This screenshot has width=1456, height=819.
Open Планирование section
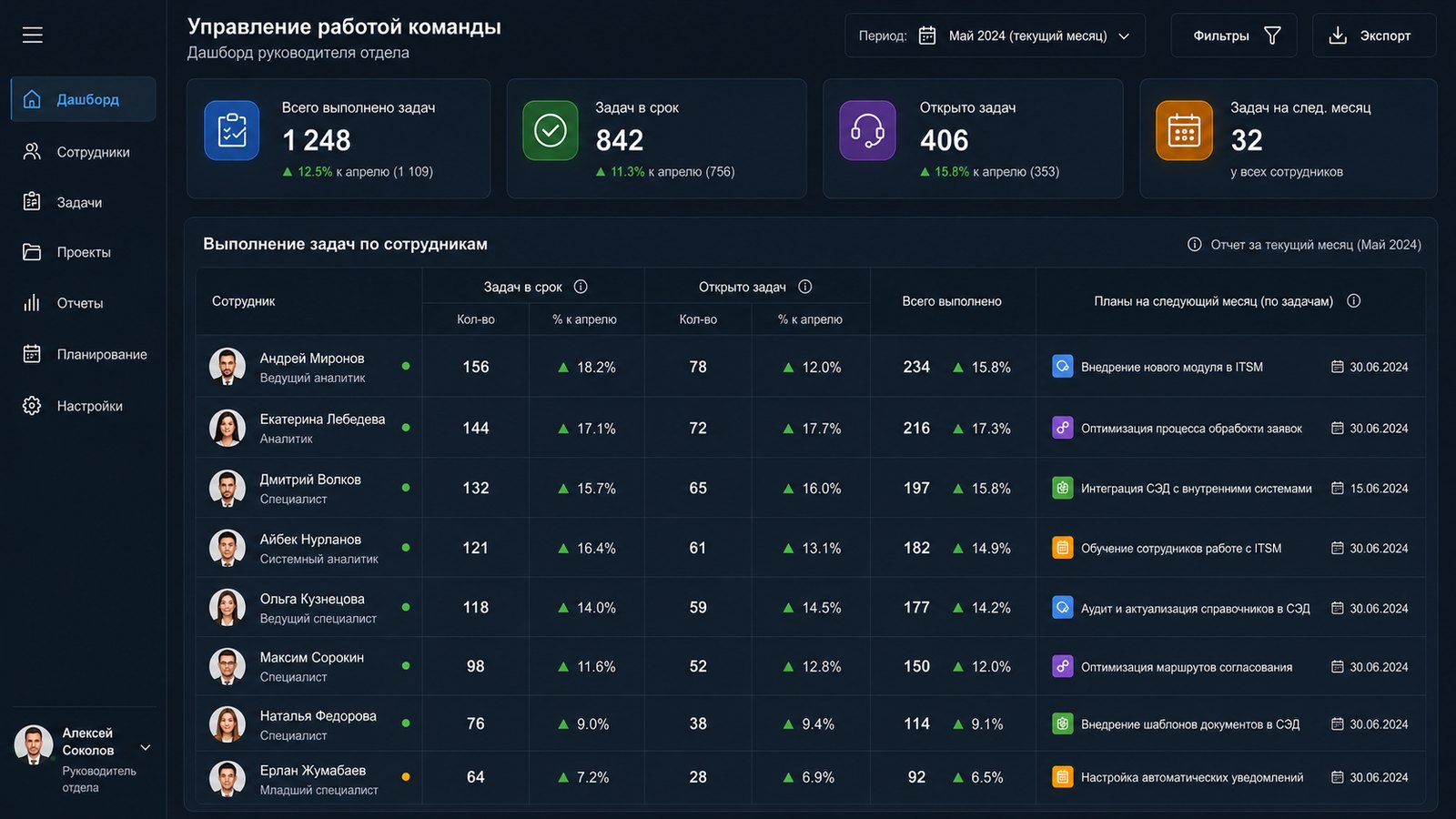83,354
